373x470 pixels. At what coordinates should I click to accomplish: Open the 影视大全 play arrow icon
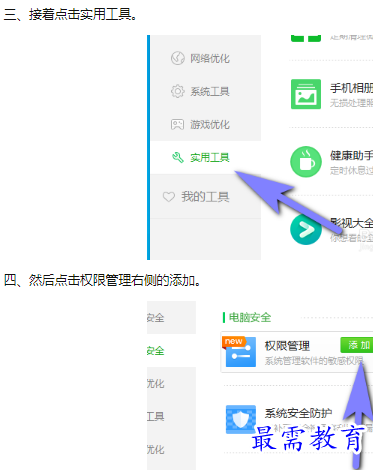pyautogui.click(x=306, y=230)
